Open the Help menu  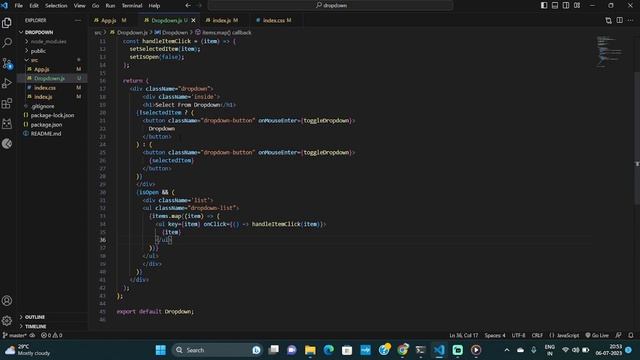tap(154, 6)
